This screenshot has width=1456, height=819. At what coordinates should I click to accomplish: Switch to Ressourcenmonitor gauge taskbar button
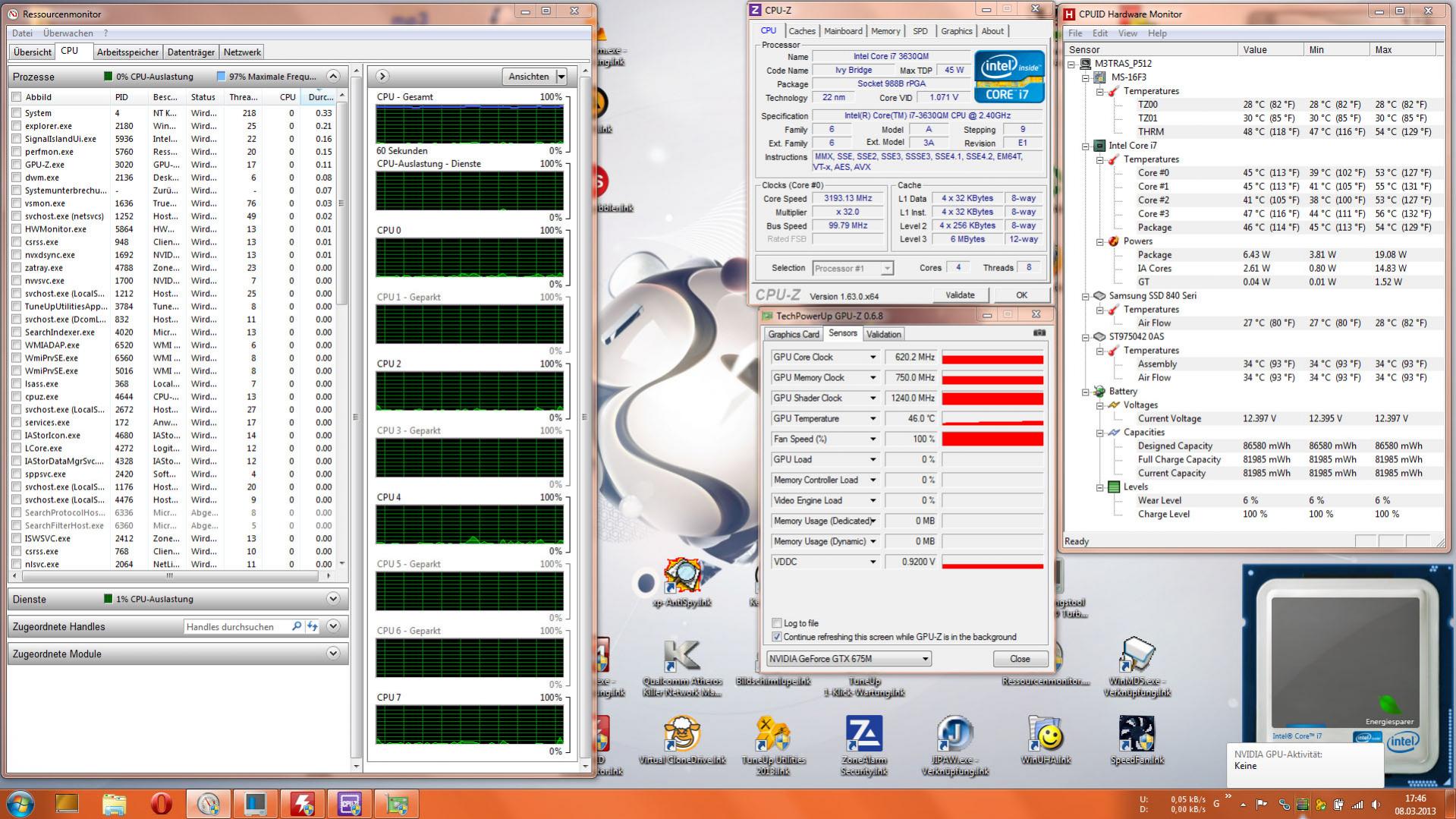208,803
